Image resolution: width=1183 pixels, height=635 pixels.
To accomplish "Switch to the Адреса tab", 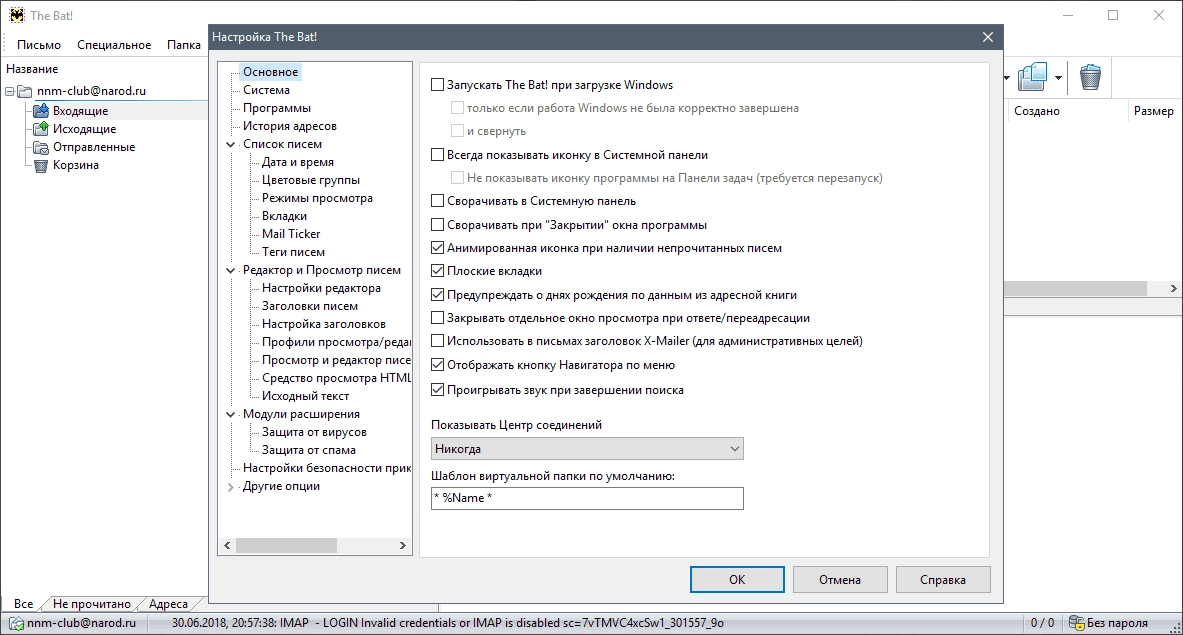I will pyautogui.click(x=168, y=604).
